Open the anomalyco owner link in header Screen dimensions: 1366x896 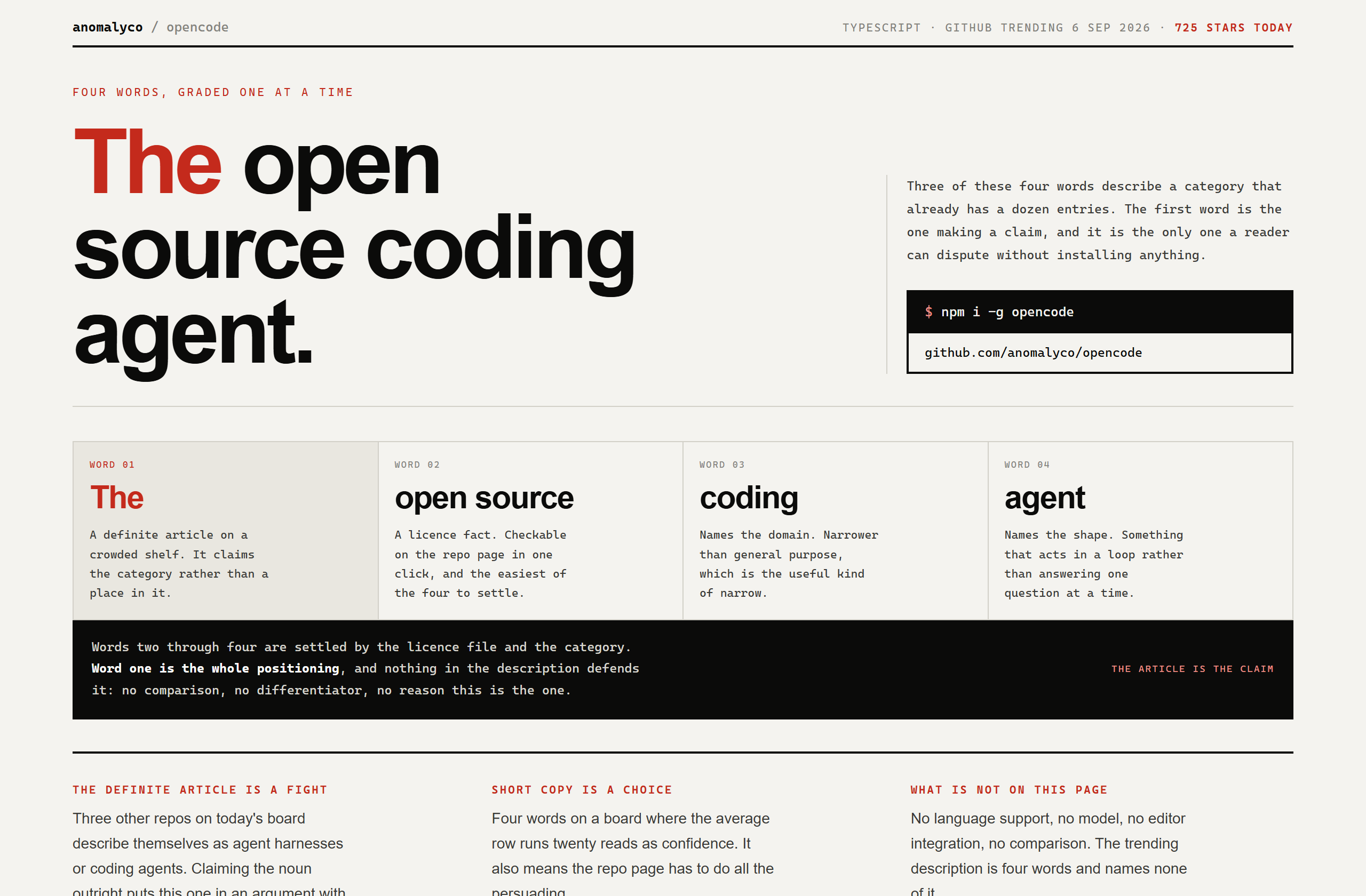coord(107,27)
